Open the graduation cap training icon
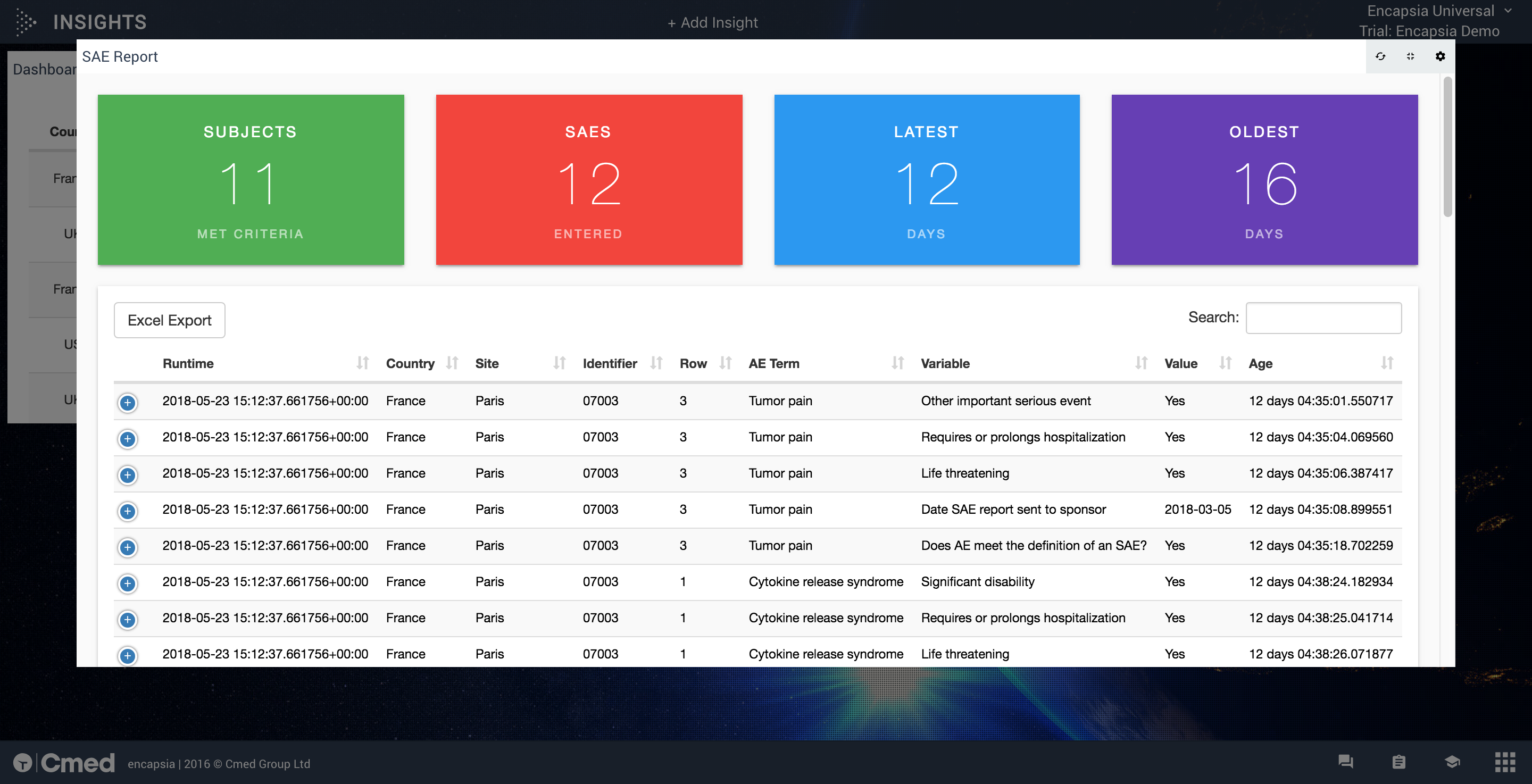 coord(1452,762)
